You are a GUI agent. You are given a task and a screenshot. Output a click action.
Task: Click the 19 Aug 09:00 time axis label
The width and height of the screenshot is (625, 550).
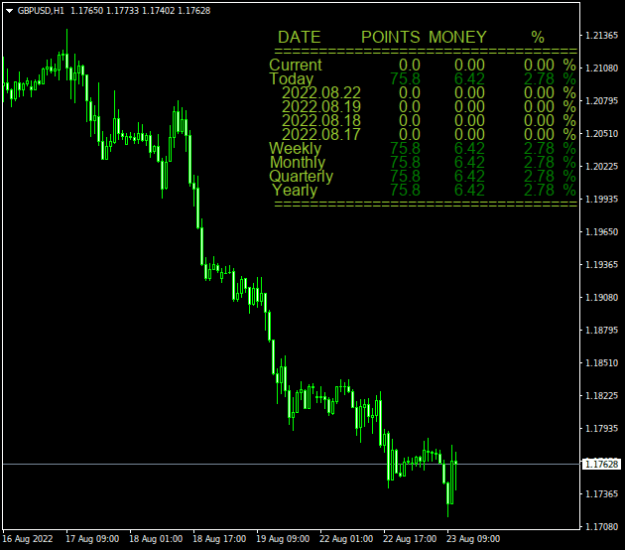tap(283, 539)
